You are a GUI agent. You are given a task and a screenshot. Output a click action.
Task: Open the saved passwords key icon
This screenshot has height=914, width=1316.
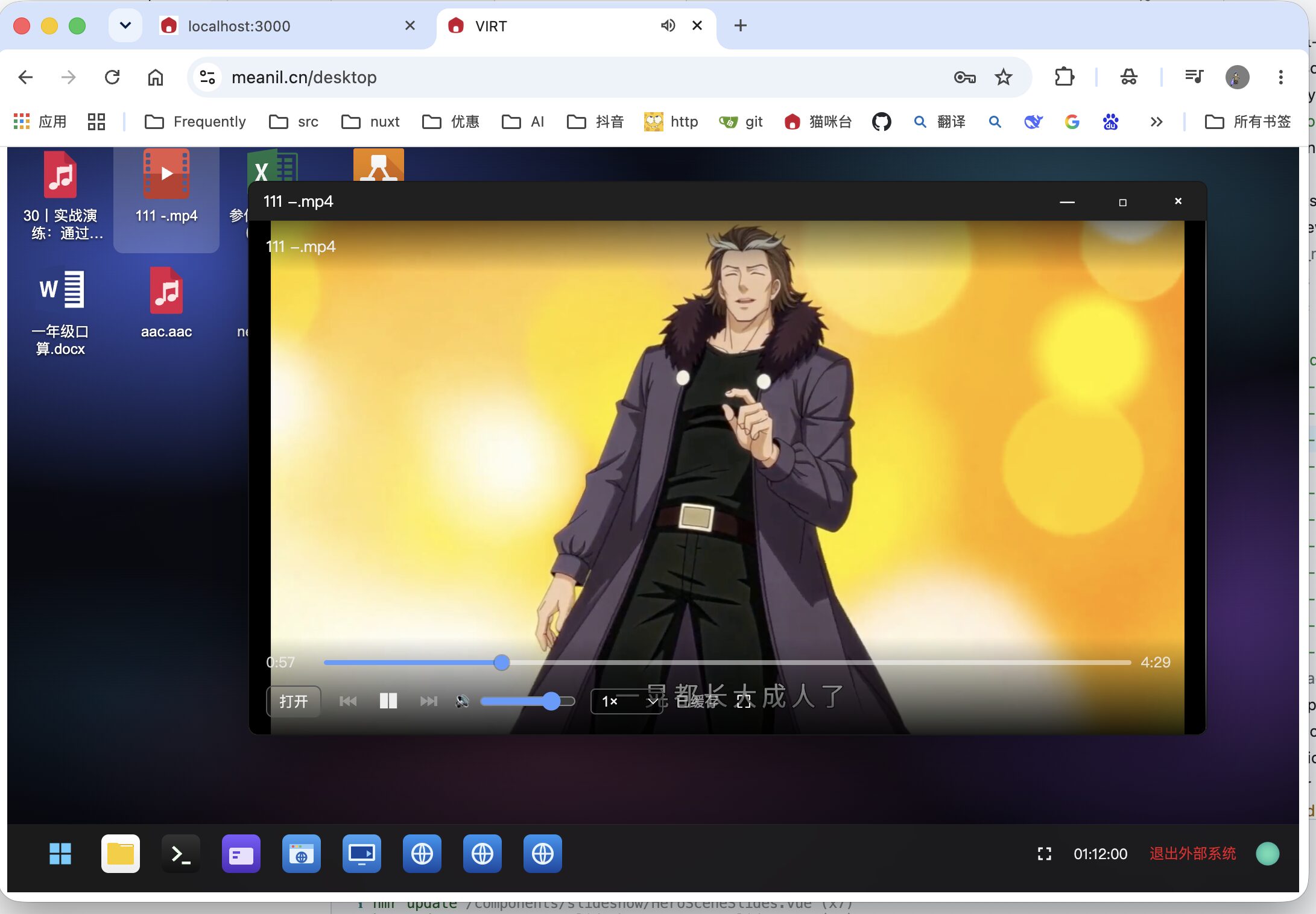(x=965, y=77)
